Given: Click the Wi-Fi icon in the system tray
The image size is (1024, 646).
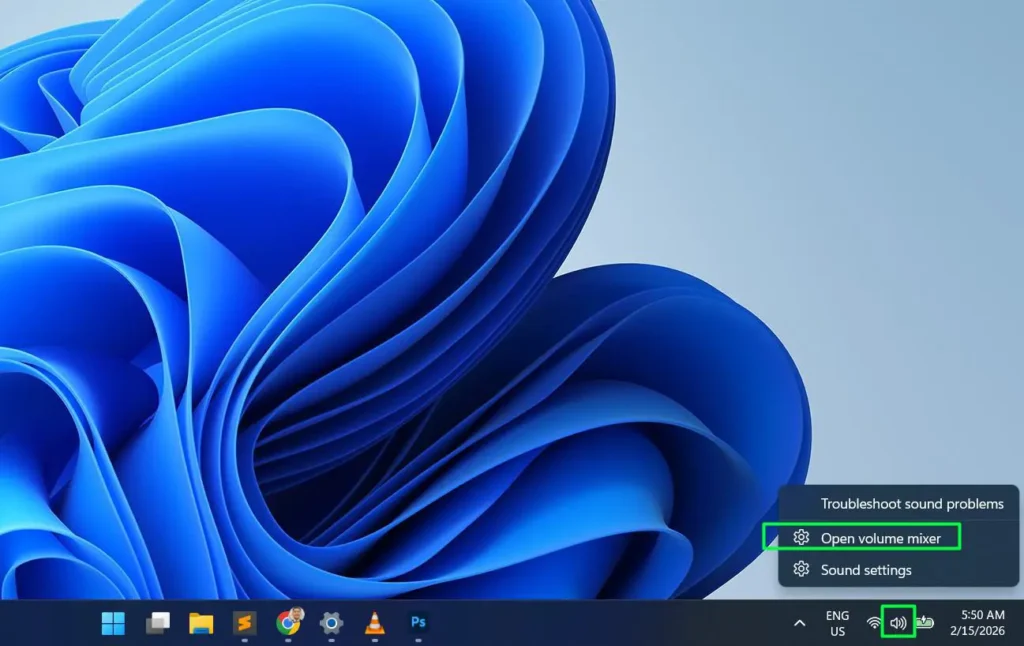Looking at the screenshot, I should [x=873, y=623].
